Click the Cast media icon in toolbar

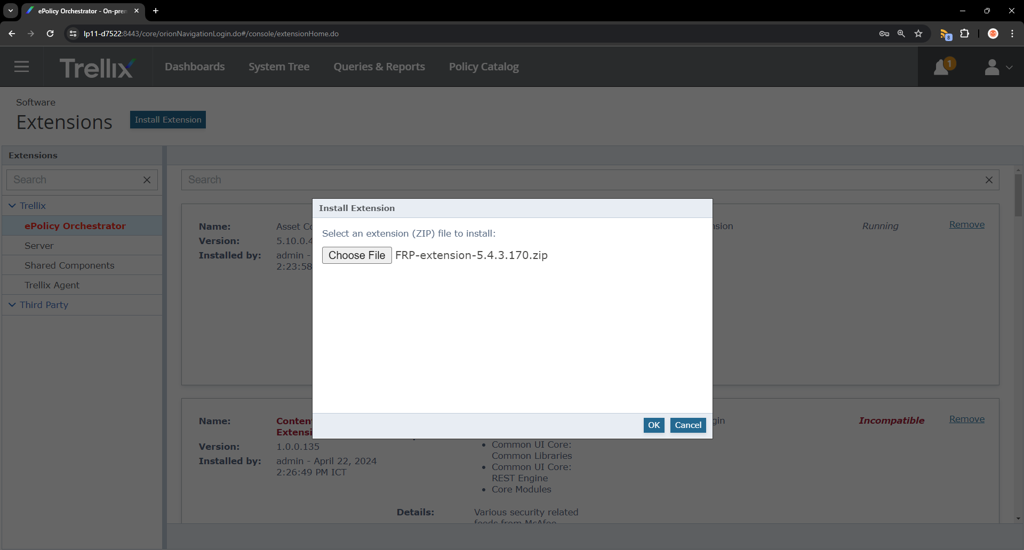coord(945,33)
